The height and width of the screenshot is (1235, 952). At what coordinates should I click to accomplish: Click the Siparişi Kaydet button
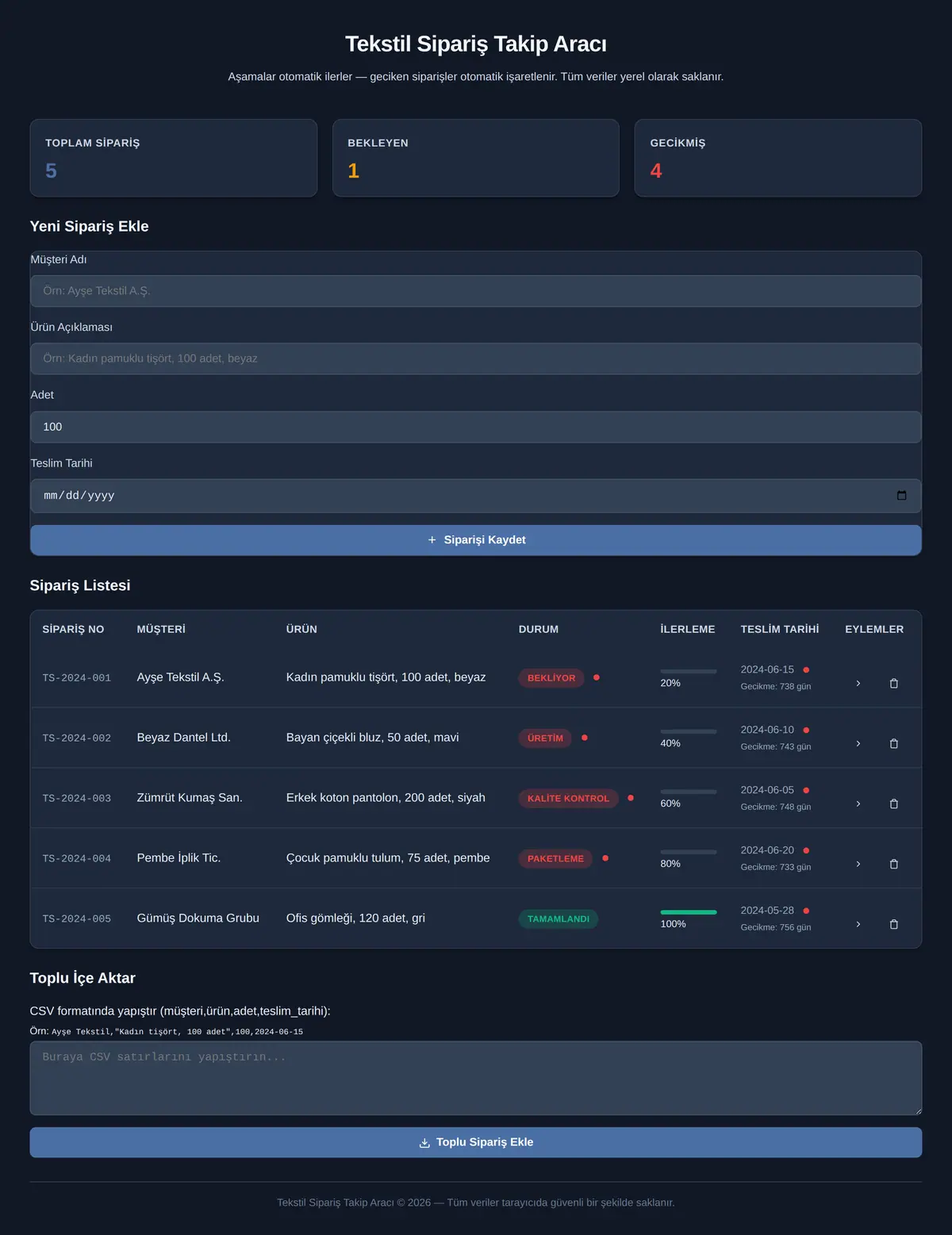[476, 540]
